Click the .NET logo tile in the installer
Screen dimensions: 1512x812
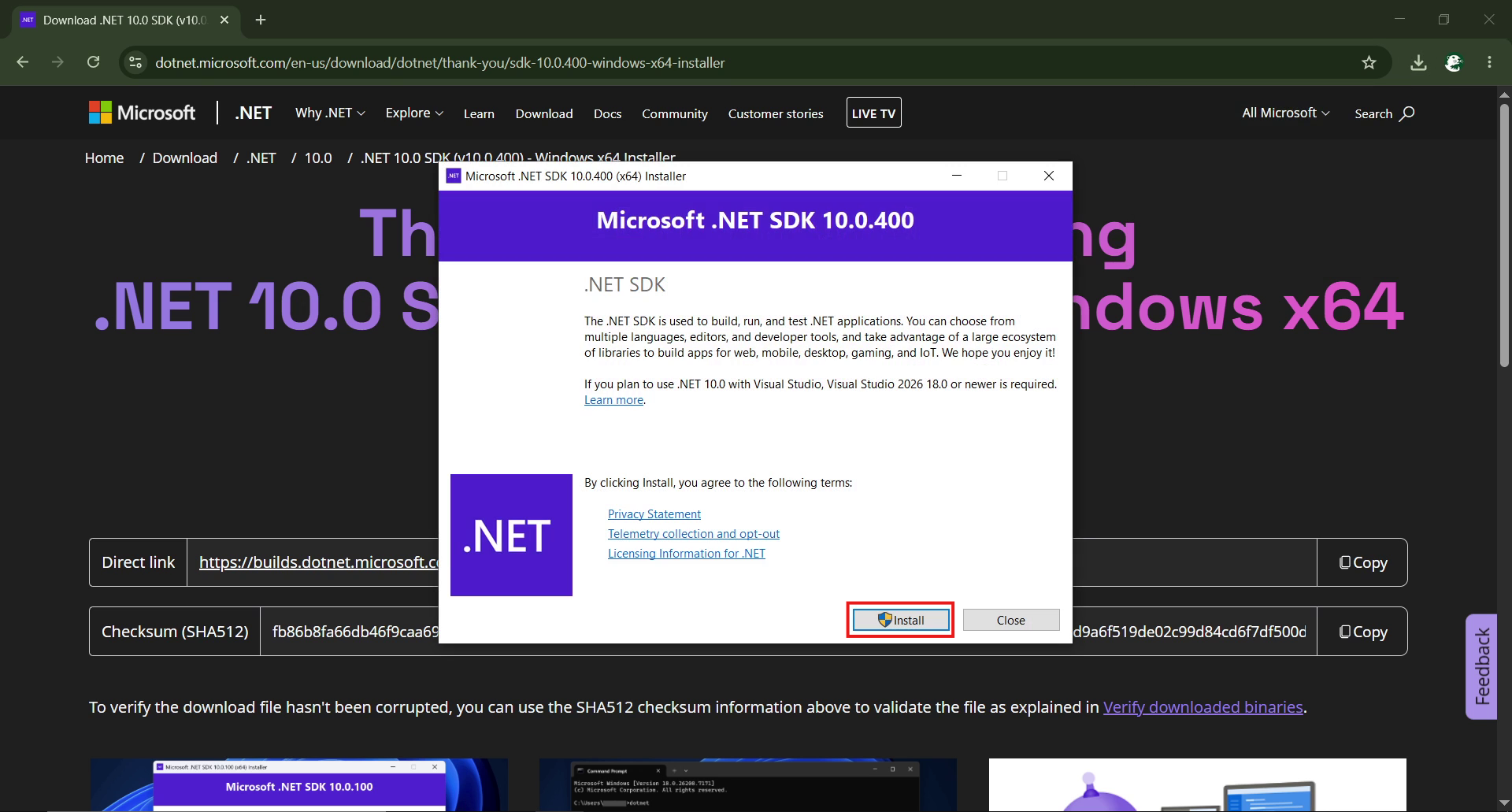[x=511, y=535]
